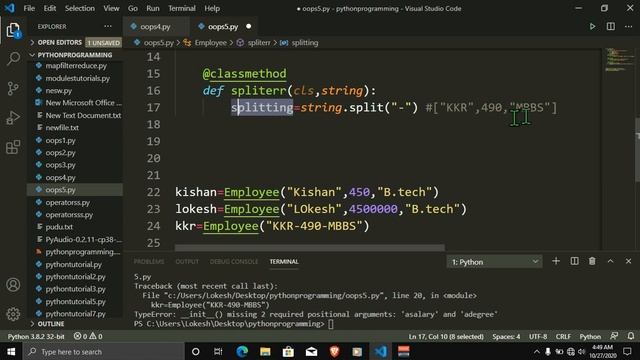Image resolution: width=640 pixels, height=360 pixels.
Task: Kill terminal with trash icon
Action: point(592,261)
